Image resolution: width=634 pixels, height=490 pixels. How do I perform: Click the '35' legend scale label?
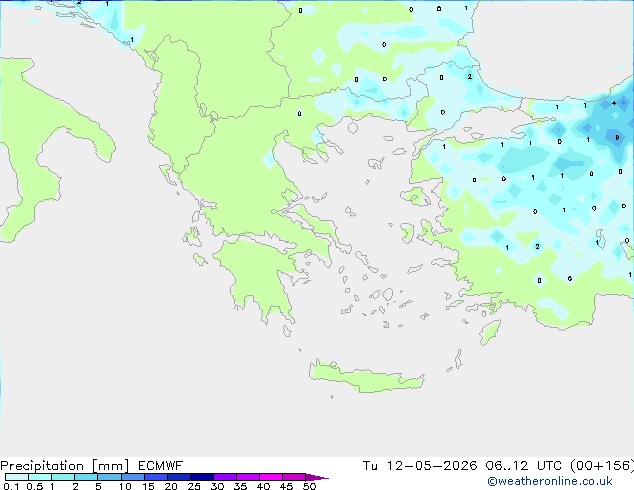(240, 486)
